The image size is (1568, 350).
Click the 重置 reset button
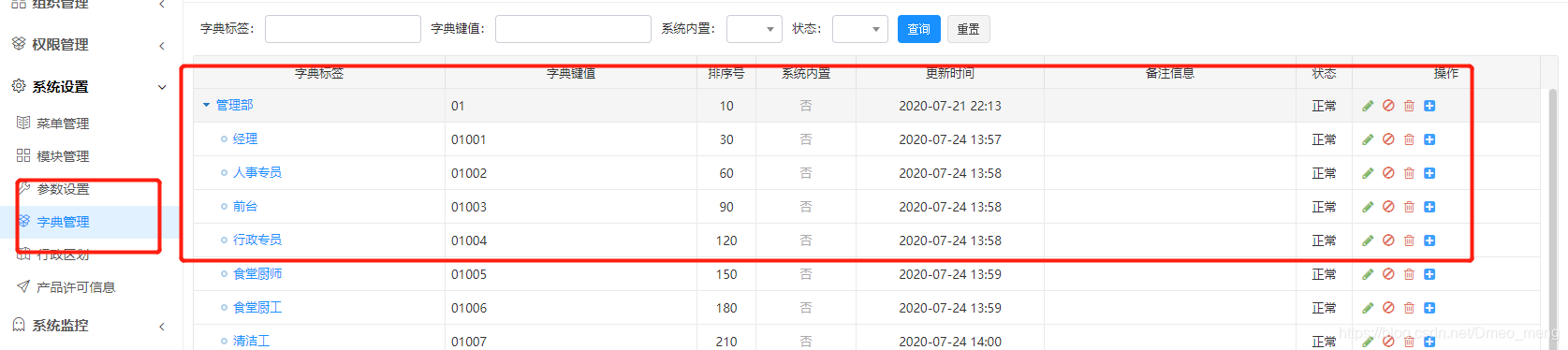[969, 29]
